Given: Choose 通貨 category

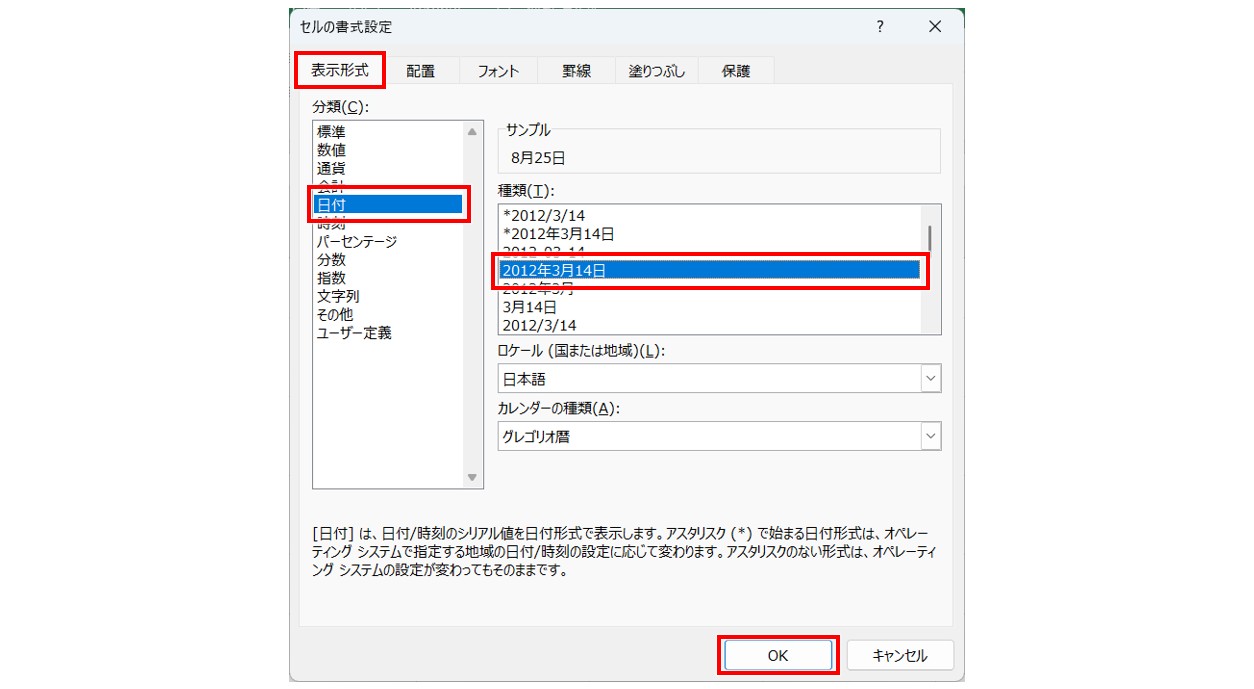Looking at the screenshot, I should (x=388, y=168).
